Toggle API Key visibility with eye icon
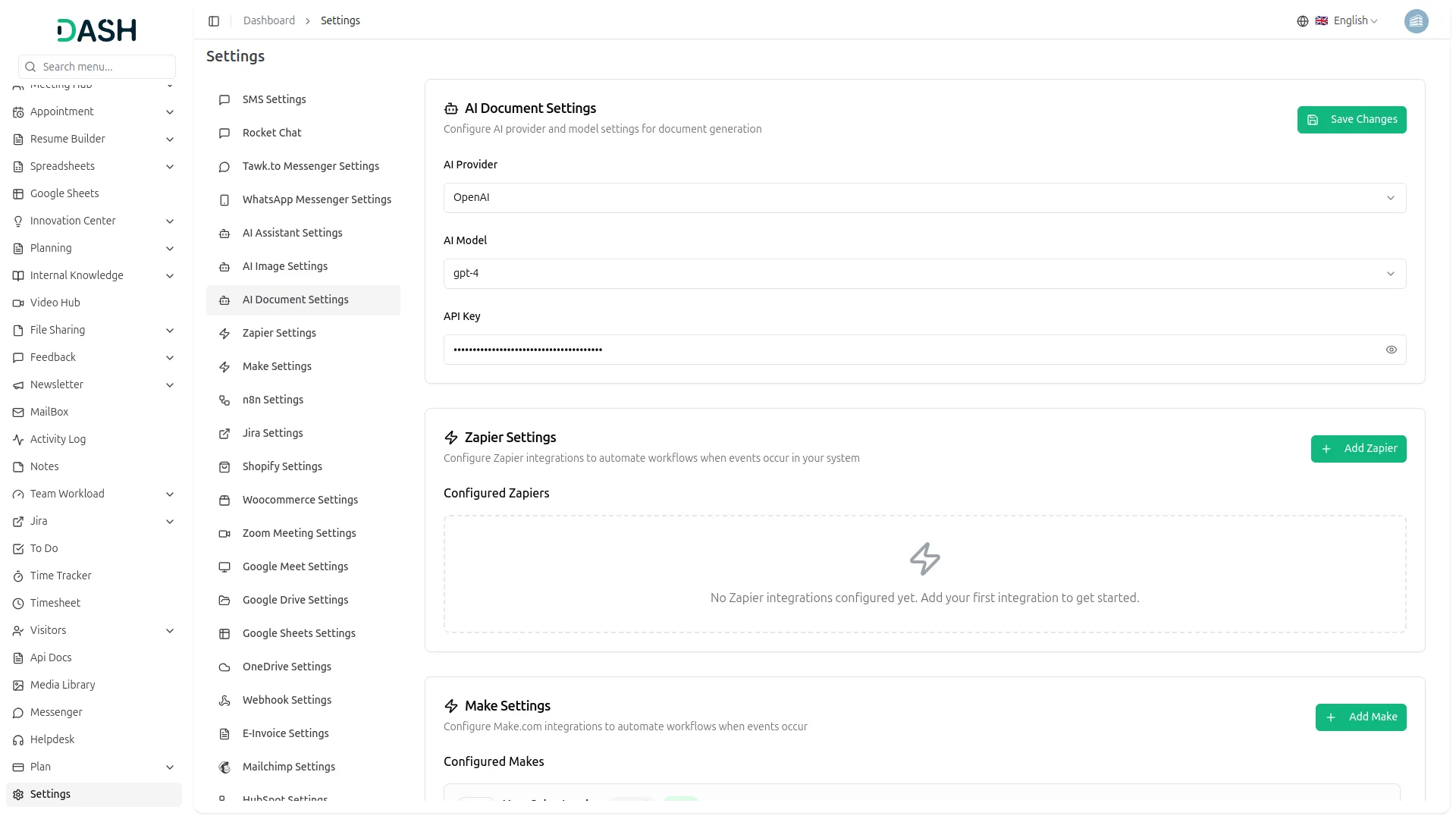The width and height of the screenshot is (1456, 819). [x=1392, y=350]
